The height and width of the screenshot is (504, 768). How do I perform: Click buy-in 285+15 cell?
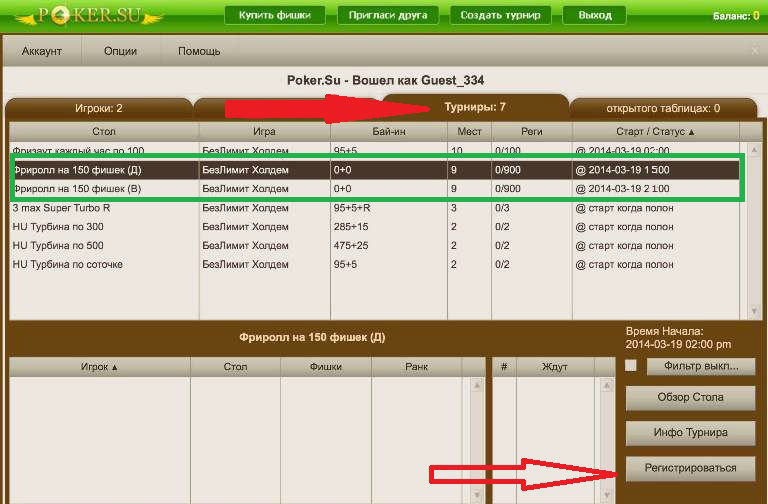[389, 227]
